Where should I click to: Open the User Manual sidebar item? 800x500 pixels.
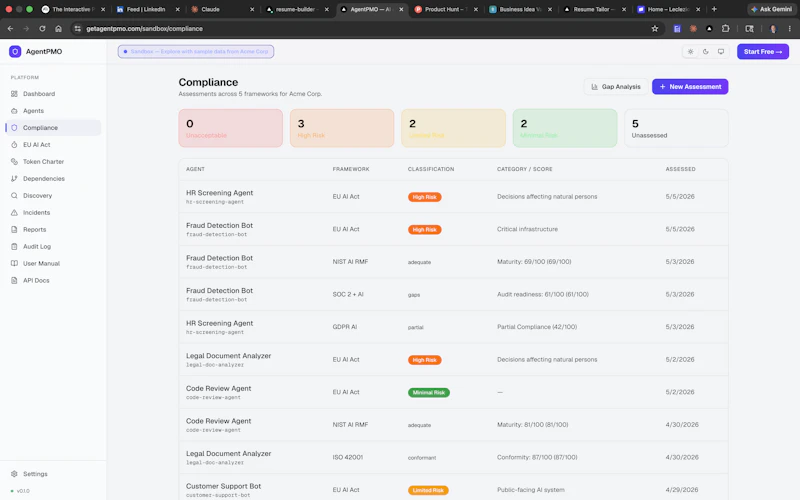(x=41, y=263)
